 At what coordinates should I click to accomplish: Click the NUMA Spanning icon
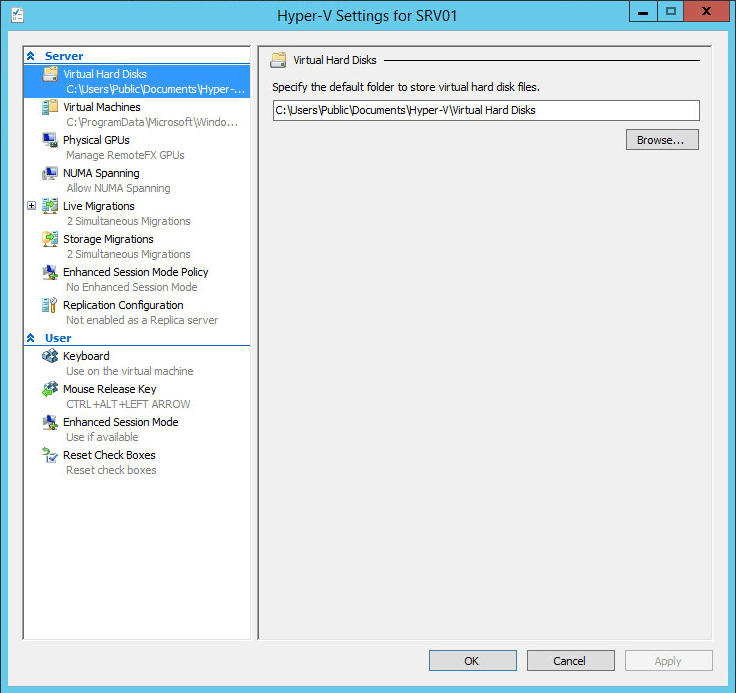point(50,173)
